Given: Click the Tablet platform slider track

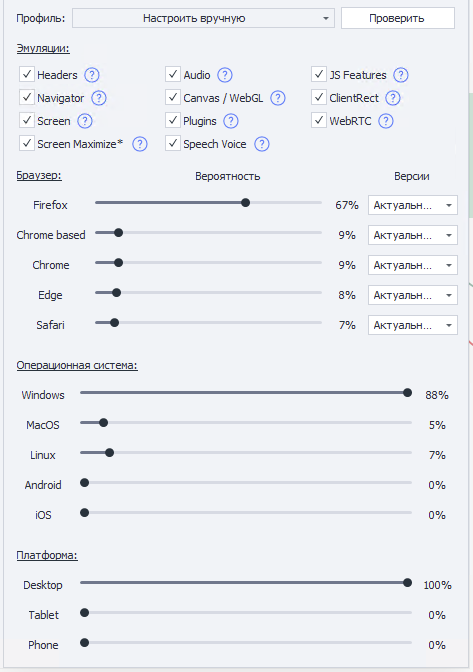Looking at the screenshot, I should click(246, 613).
